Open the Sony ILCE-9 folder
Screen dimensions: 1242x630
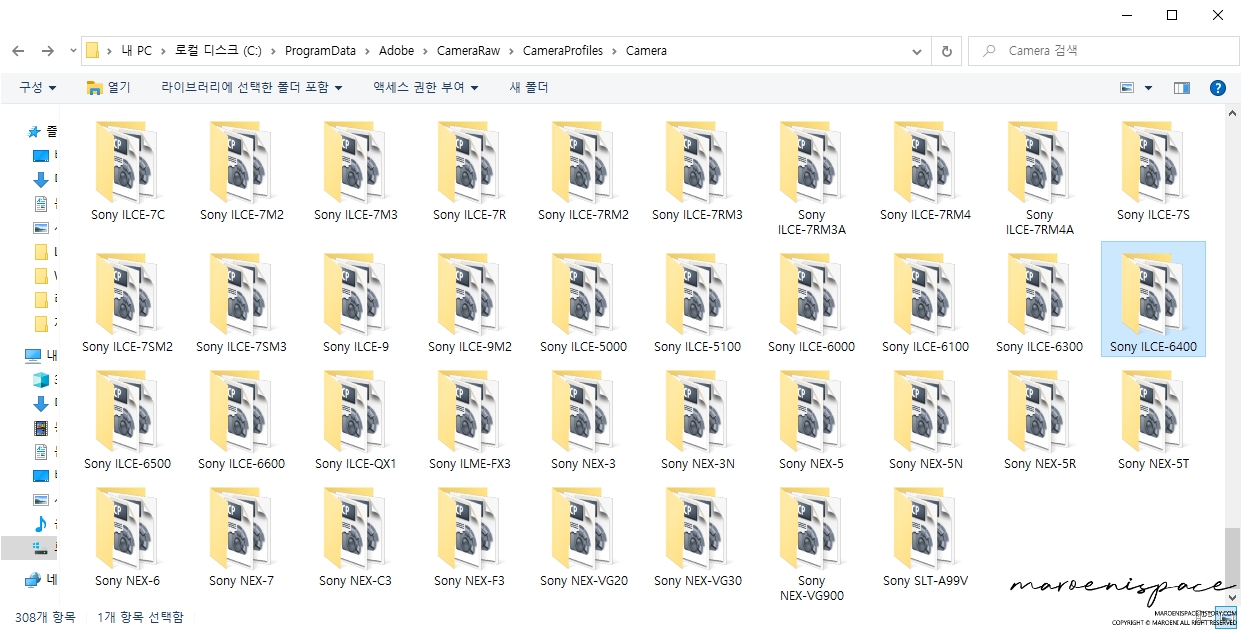pos(355,302)
